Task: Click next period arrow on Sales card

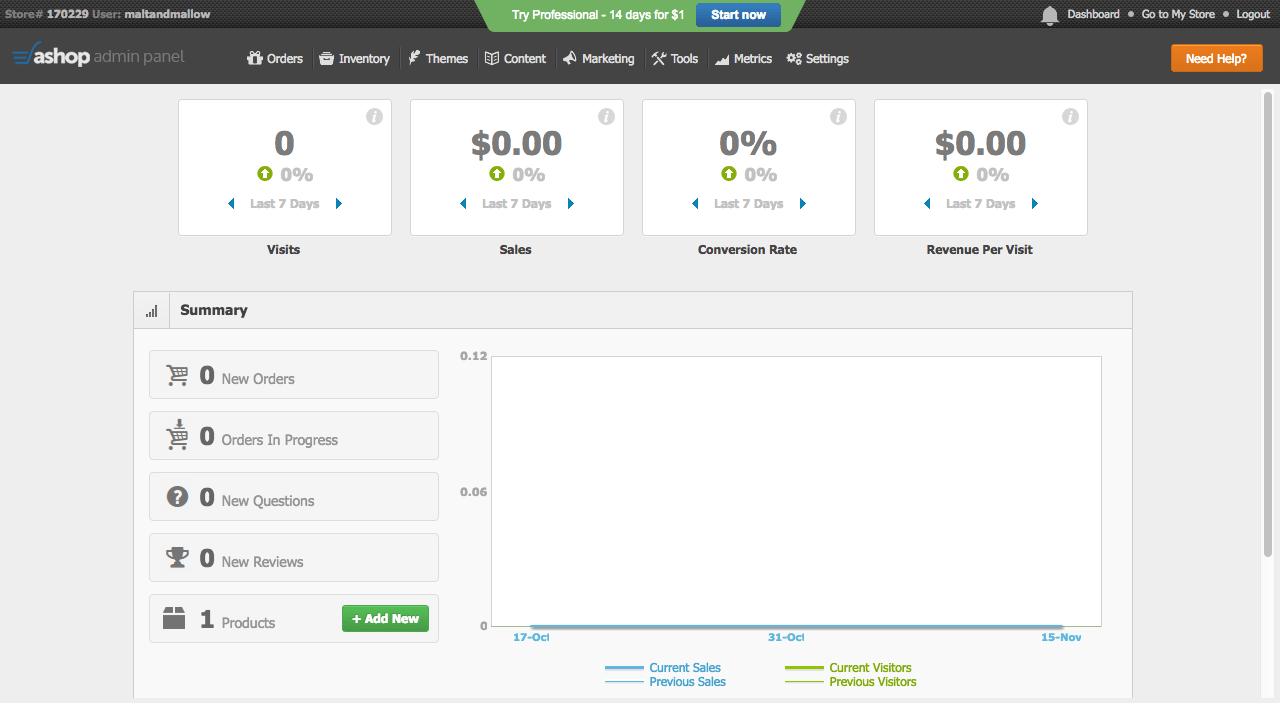Action: tap(570, 204)
